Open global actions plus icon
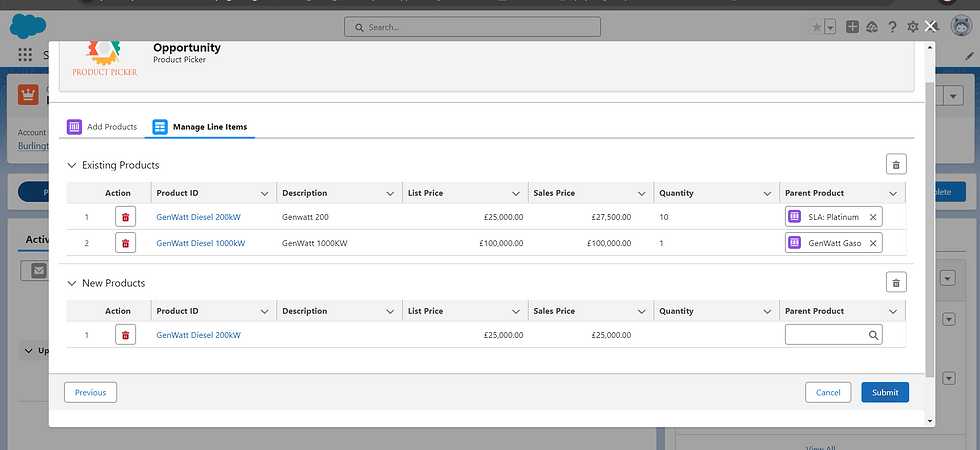 (852, 27)
